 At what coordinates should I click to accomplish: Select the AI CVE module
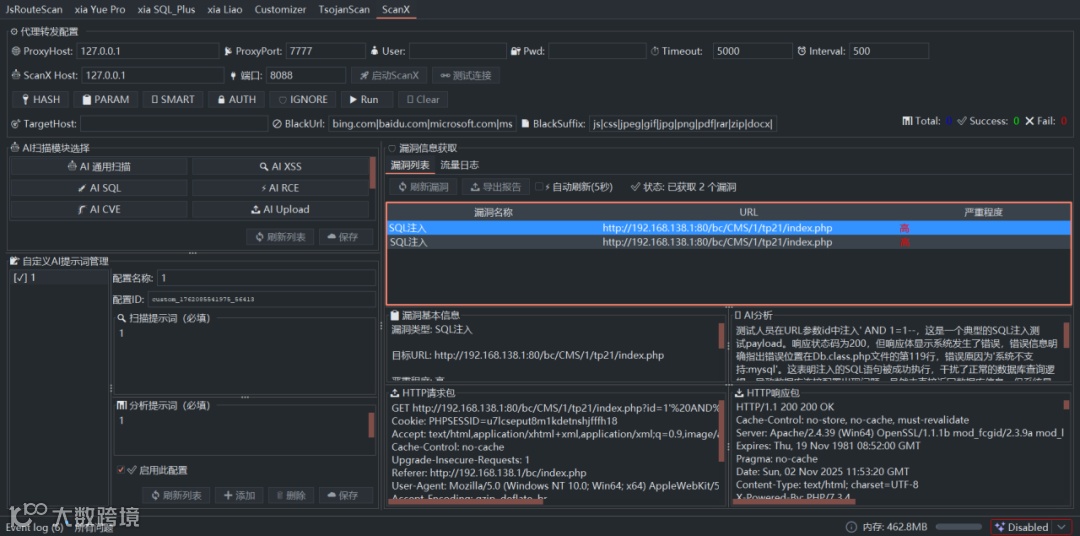pos(98,209)
